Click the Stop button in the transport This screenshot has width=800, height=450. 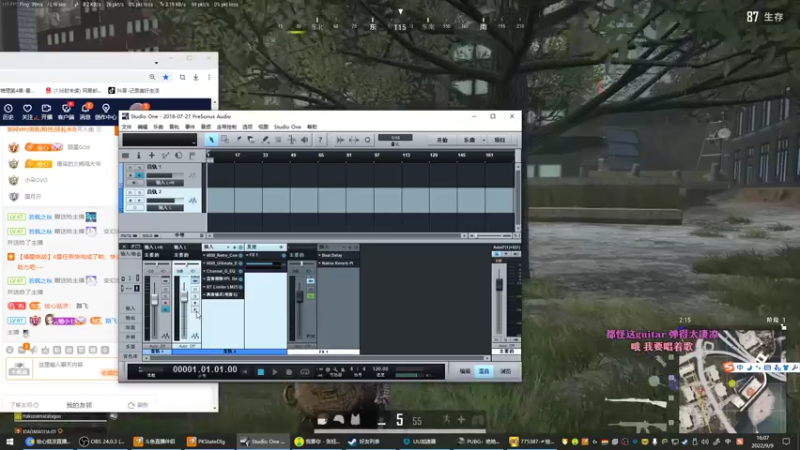pos(261,372)
